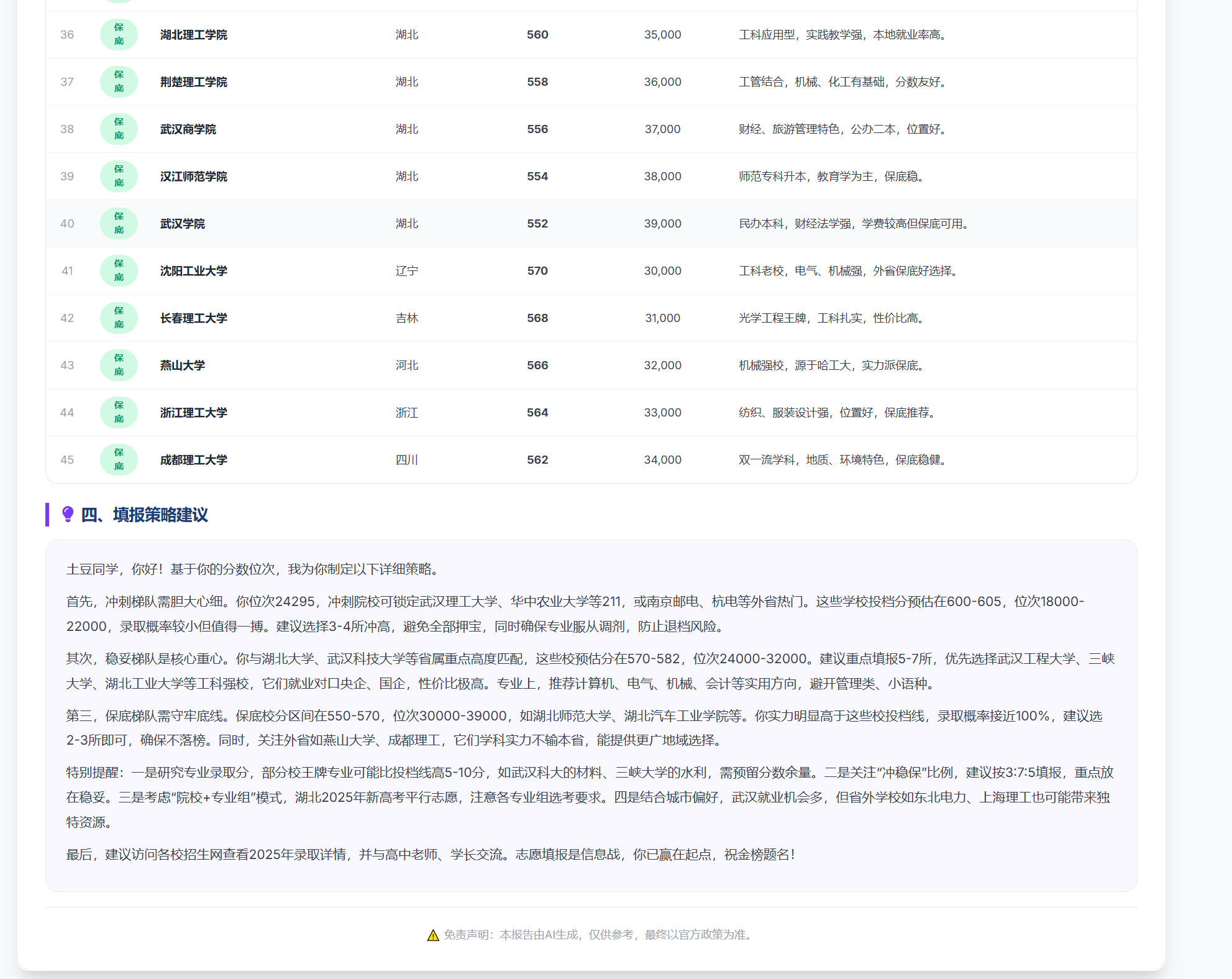Select school name 汉江师范学院

click(194, 177)
